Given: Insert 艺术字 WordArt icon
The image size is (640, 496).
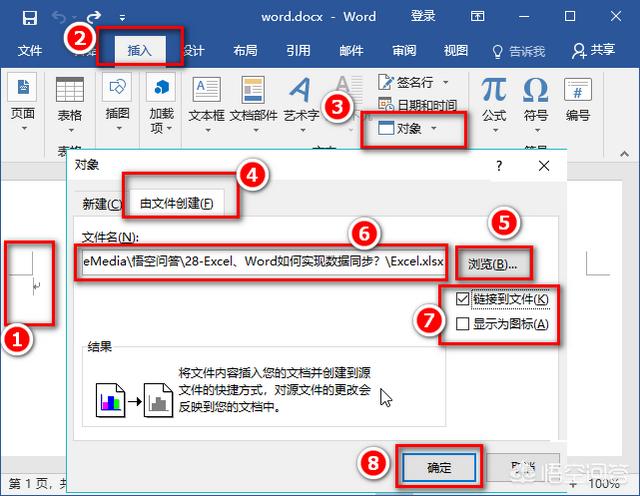Looking at the screenshot, I should [x=301, y=89].
